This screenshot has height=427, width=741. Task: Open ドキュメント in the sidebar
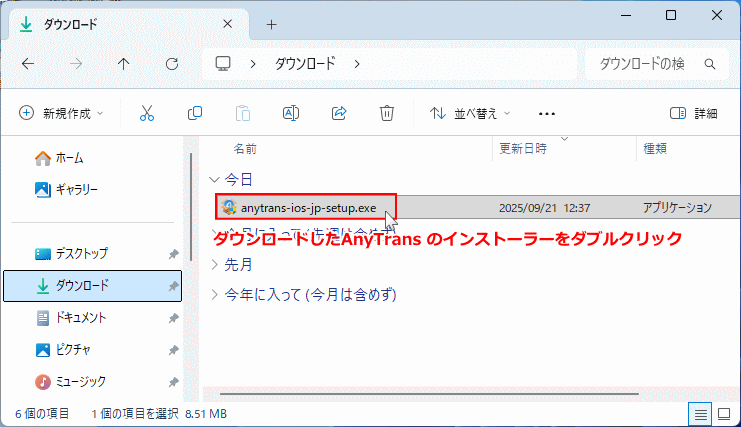[x=71, y=317]
